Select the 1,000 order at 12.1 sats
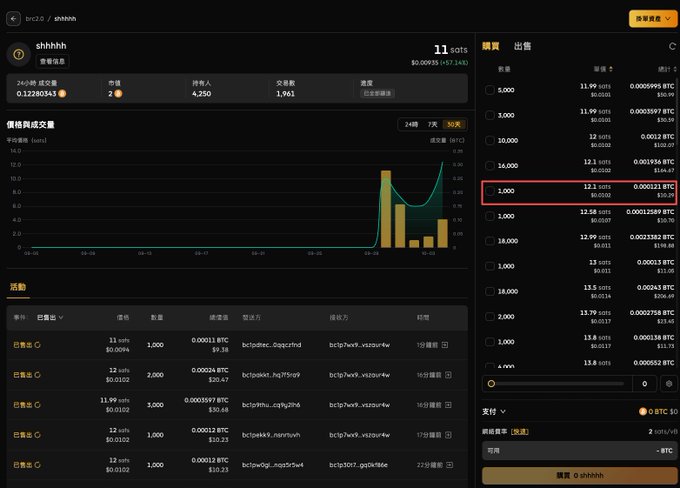 [490, 190]
